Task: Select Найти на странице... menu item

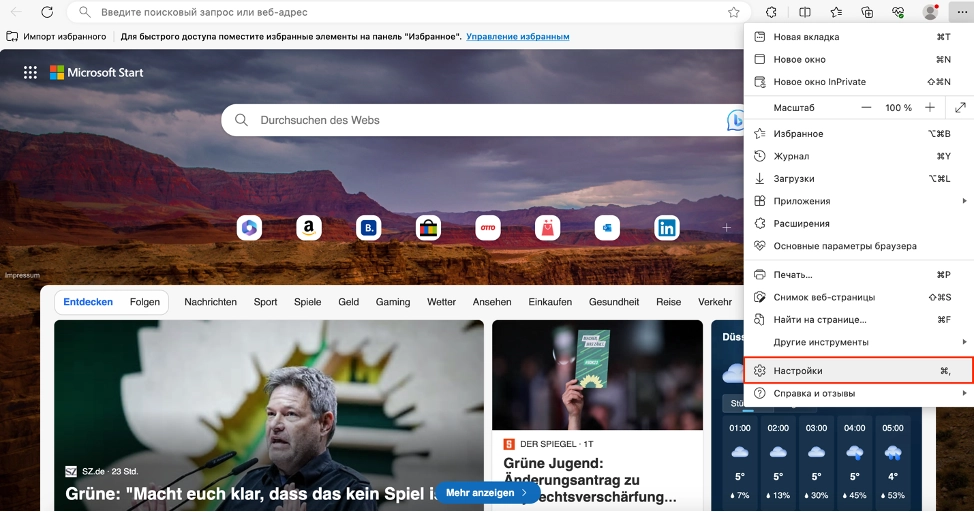Action: (x=858, y=319)
